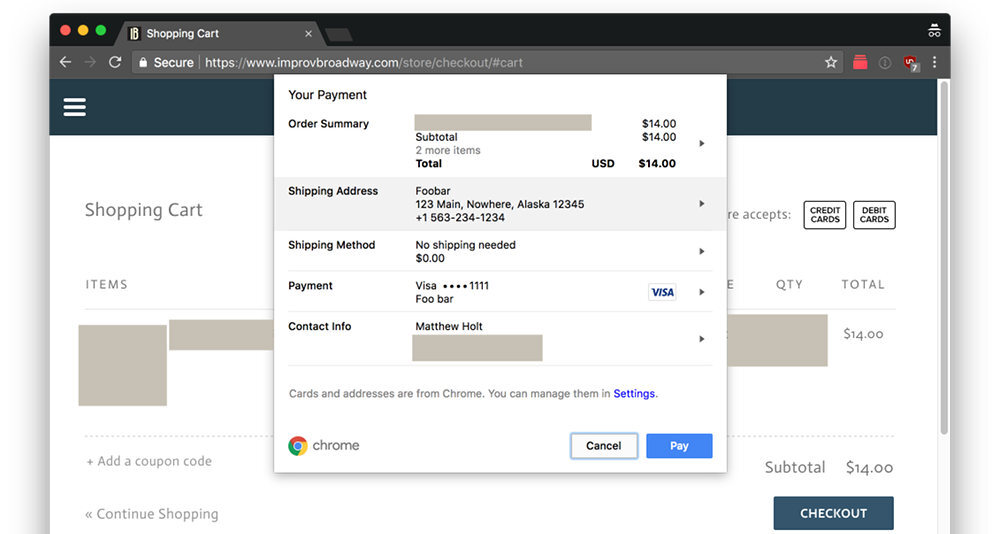Click the ITEMS column header
This screenshot has width=1000, height=534.
click(107, 285)
